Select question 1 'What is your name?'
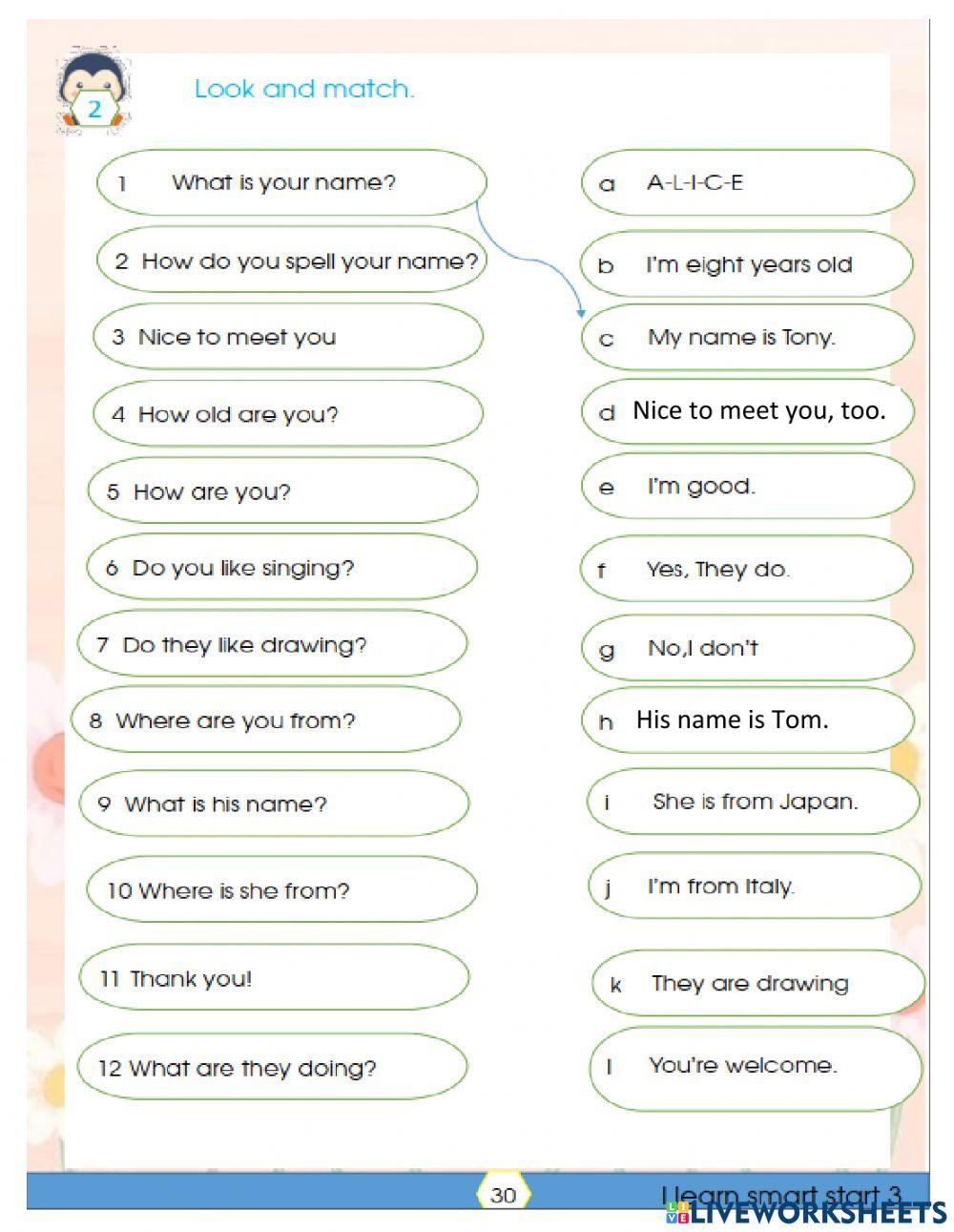Image resolution: width=954 pixels, height=1232 pixels. (291, 182)
